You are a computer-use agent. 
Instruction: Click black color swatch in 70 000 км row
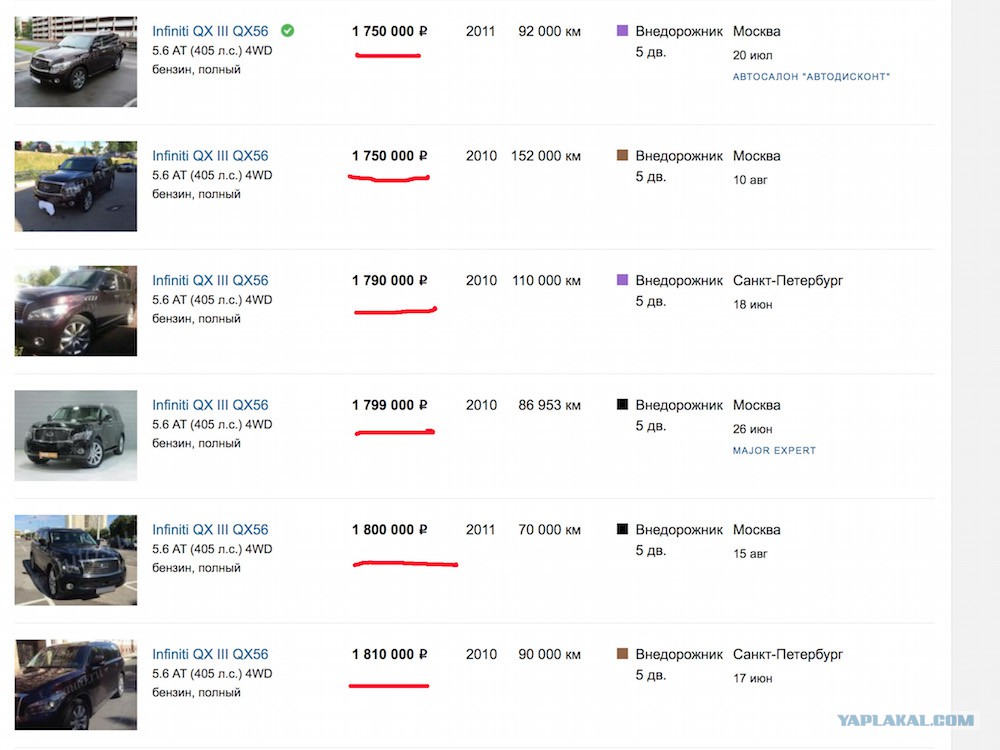tap(622, 529)
